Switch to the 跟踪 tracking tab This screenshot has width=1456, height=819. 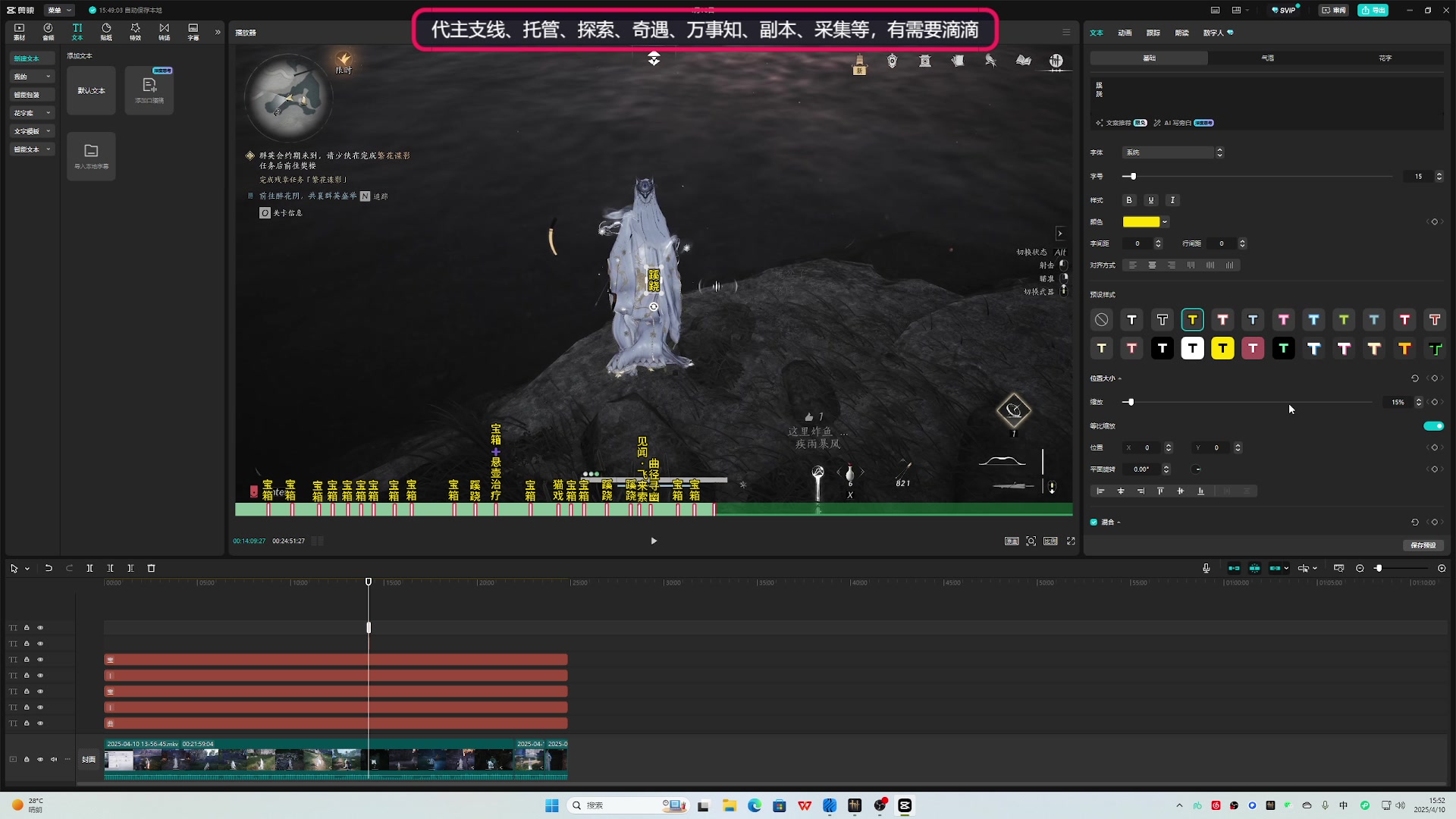tap(1153, 33)
